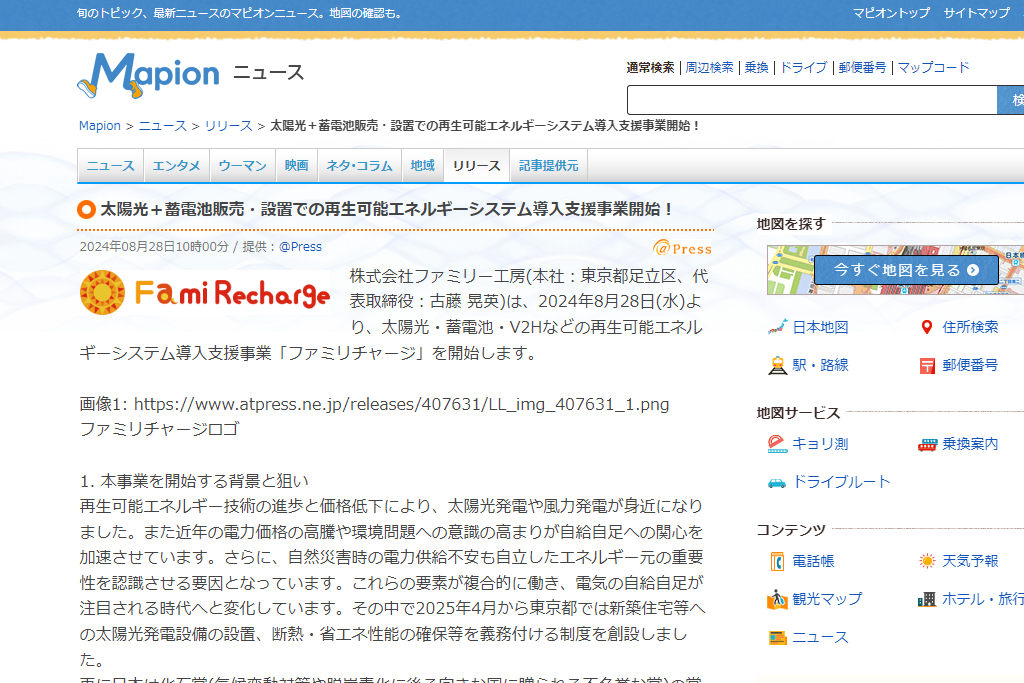
Task: Click the マピオントップ link in top bar
Action: point(891,13)
